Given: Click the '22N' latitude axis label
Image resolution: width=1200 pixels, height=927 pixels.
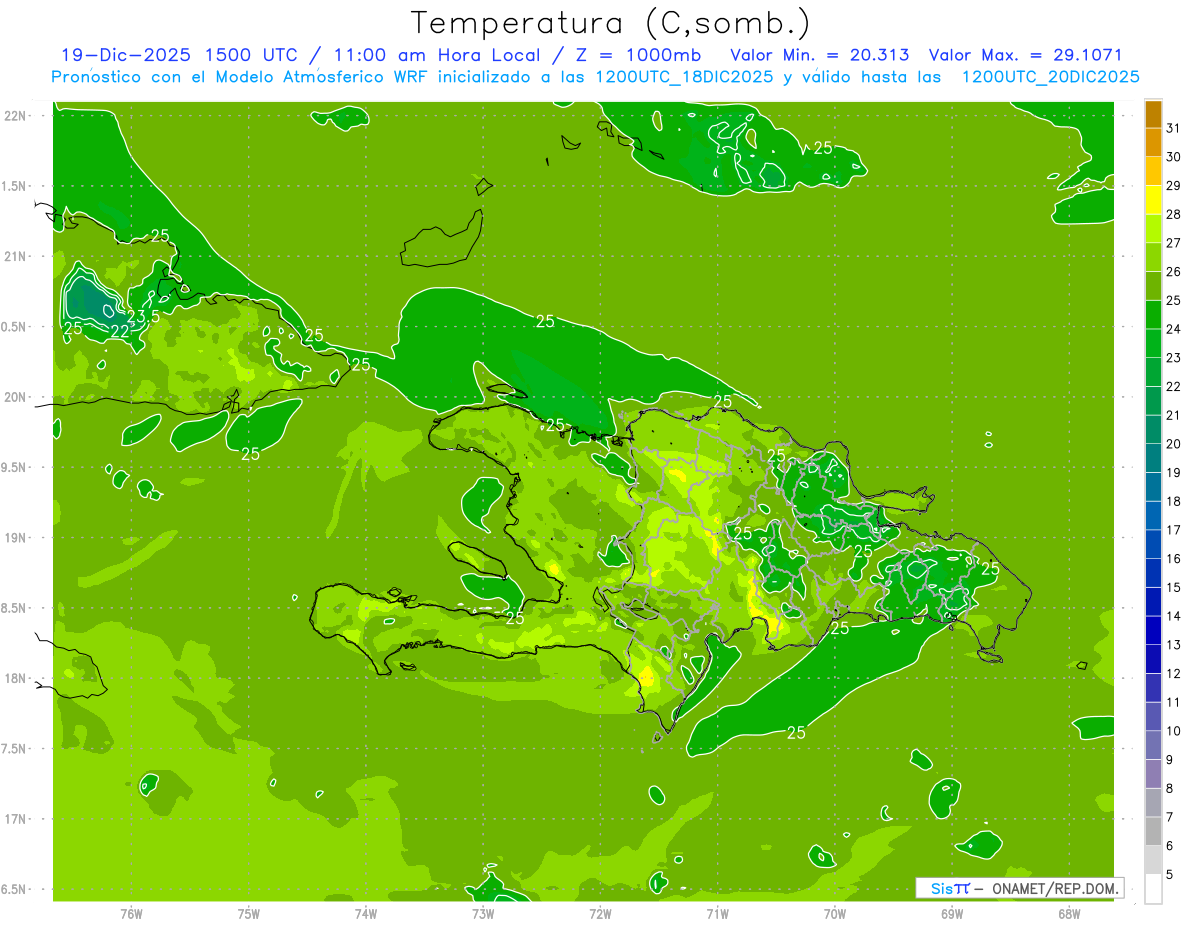Looking at the screenshot, I should 17,115.
